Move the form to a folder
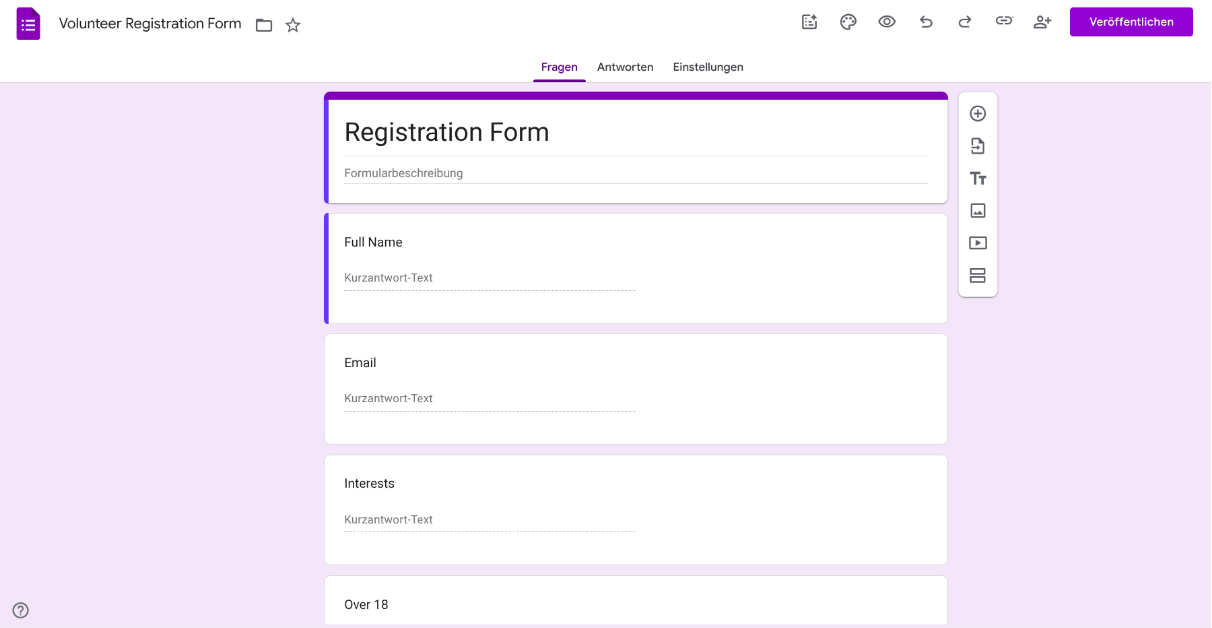Viewport: 1212px width, 628px height. point(263,24)
